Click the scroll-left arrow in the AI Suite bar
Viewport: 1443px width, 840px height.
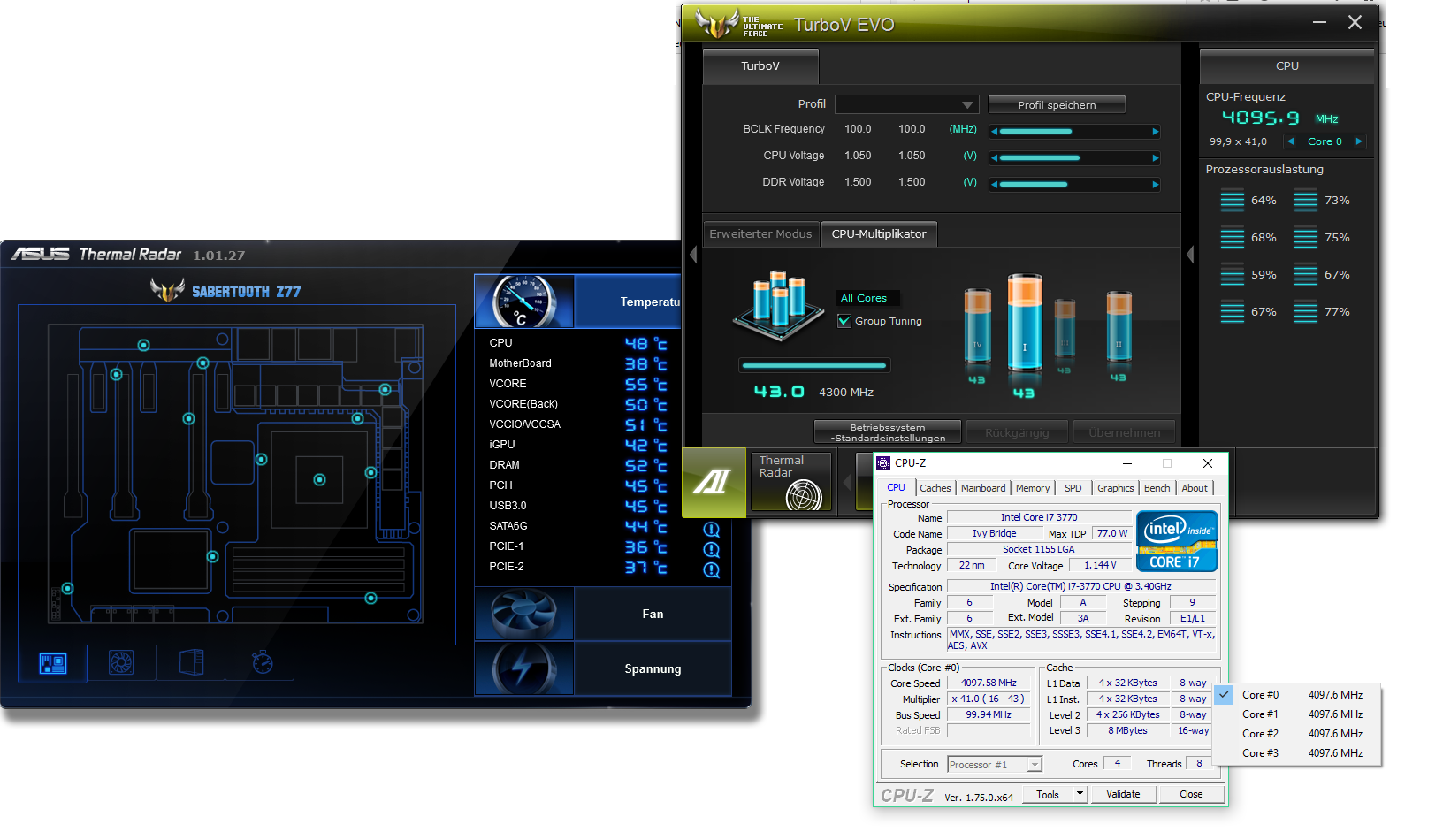[846, 483]
